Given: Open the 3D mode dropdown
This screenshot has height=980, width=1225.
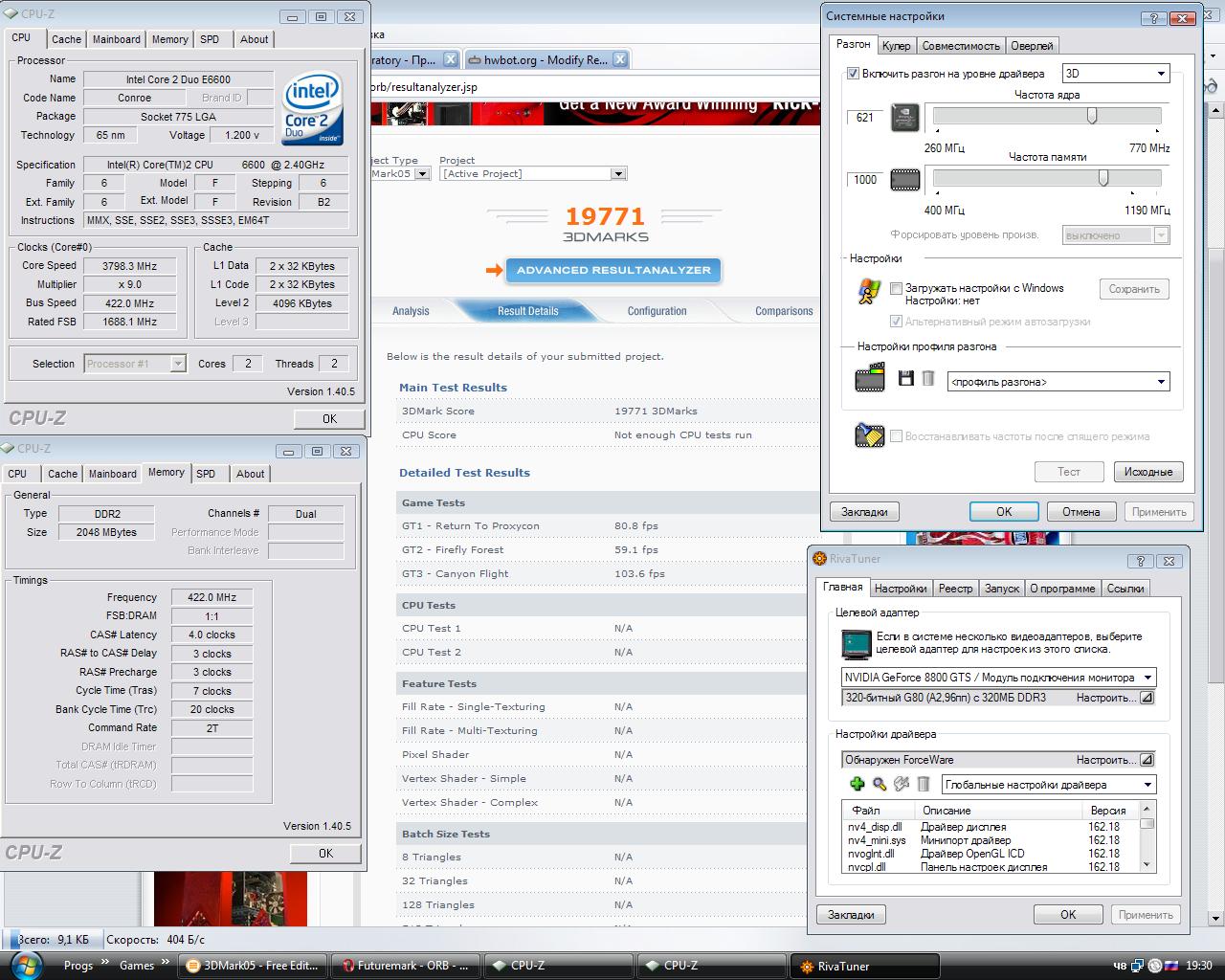Looking at the screenshot, I should (x=1116, y=74).
